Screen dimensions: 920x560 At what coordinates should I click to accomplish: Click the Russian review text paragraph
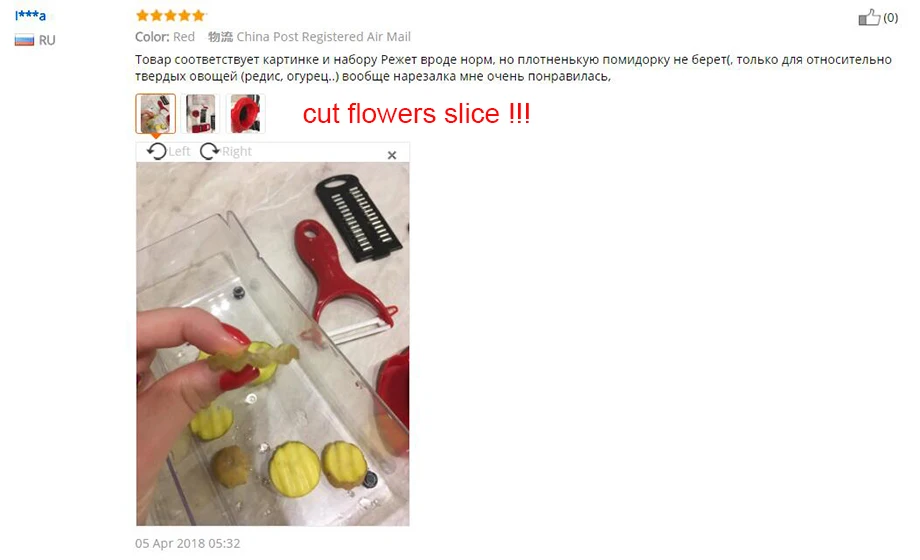click(x=513, y=68)
